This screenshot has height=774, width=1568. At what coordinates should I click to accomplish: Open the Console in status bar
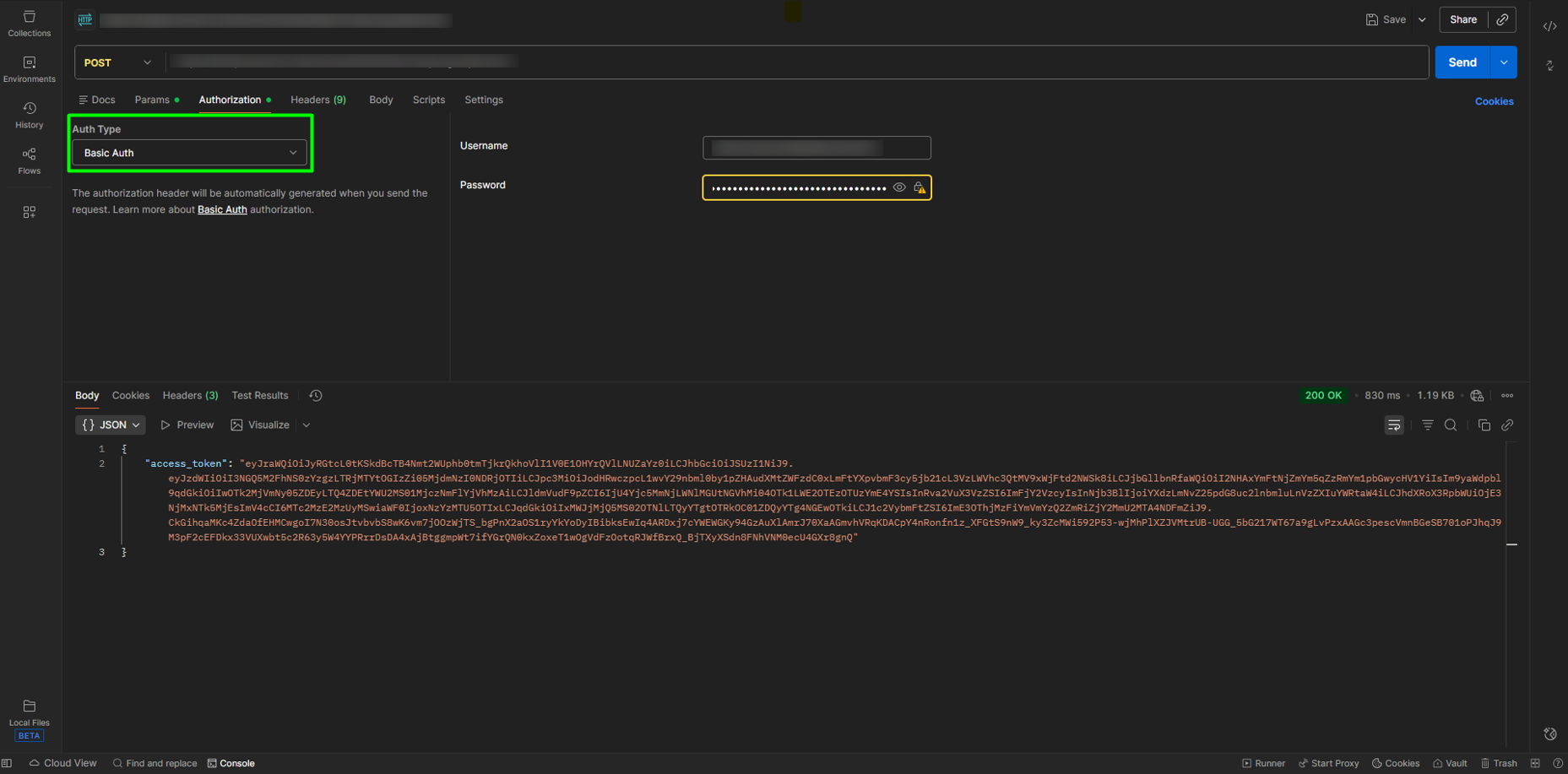click(x=231, y=763)
